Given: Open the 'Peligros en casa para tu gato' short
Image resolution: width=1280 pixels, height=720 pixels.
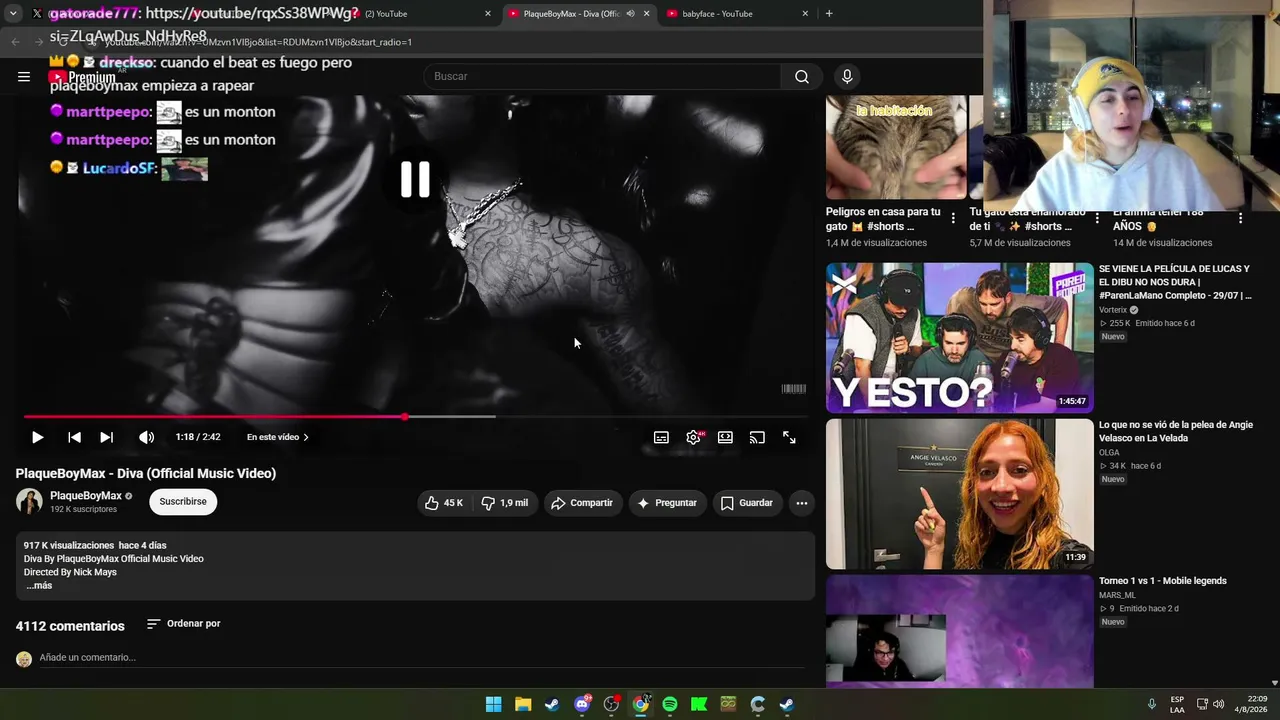Looking at the screenshot, I should coord(896,148).
